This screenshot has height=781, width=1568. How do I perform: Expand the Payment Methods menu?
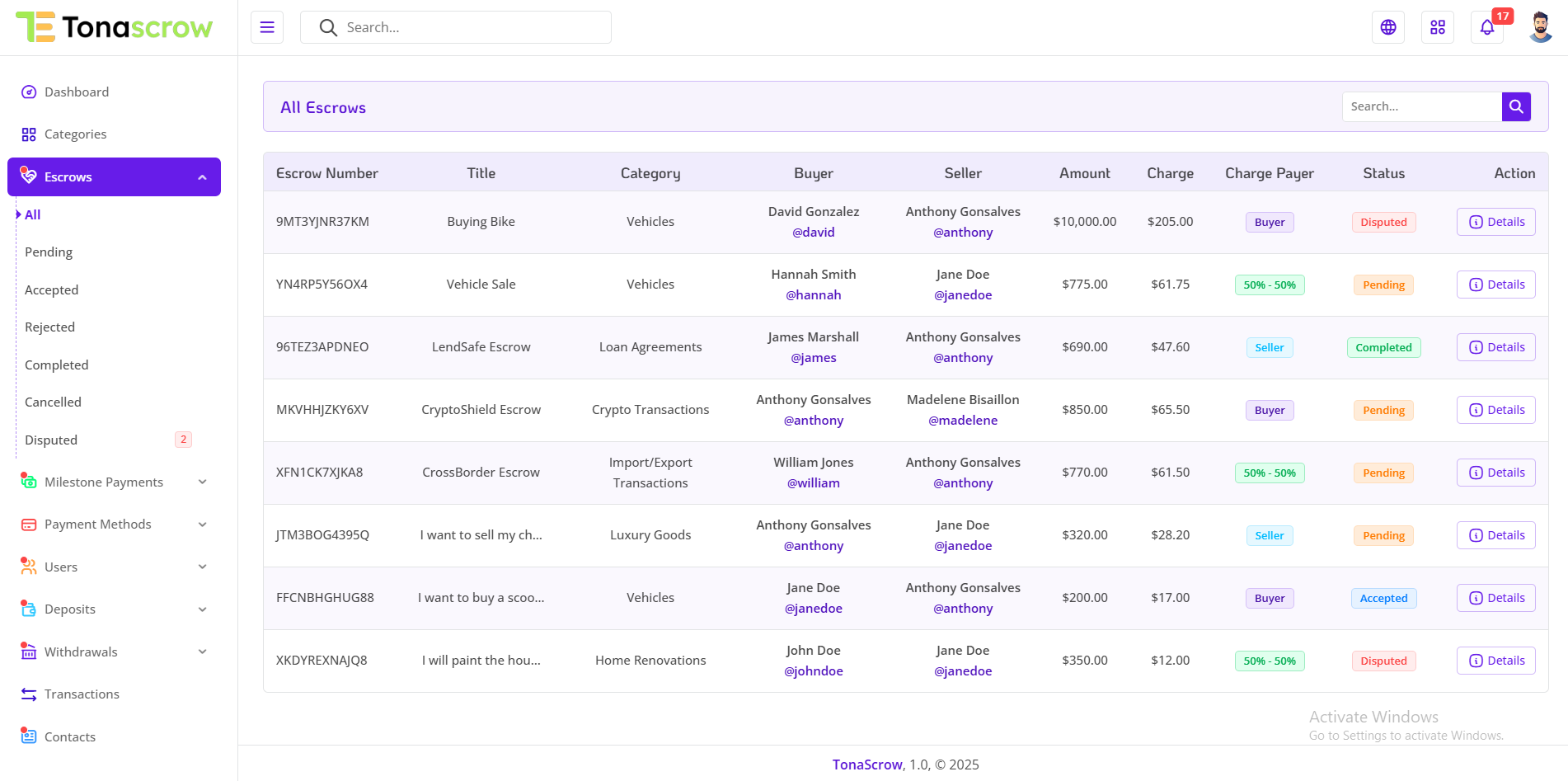202,525
